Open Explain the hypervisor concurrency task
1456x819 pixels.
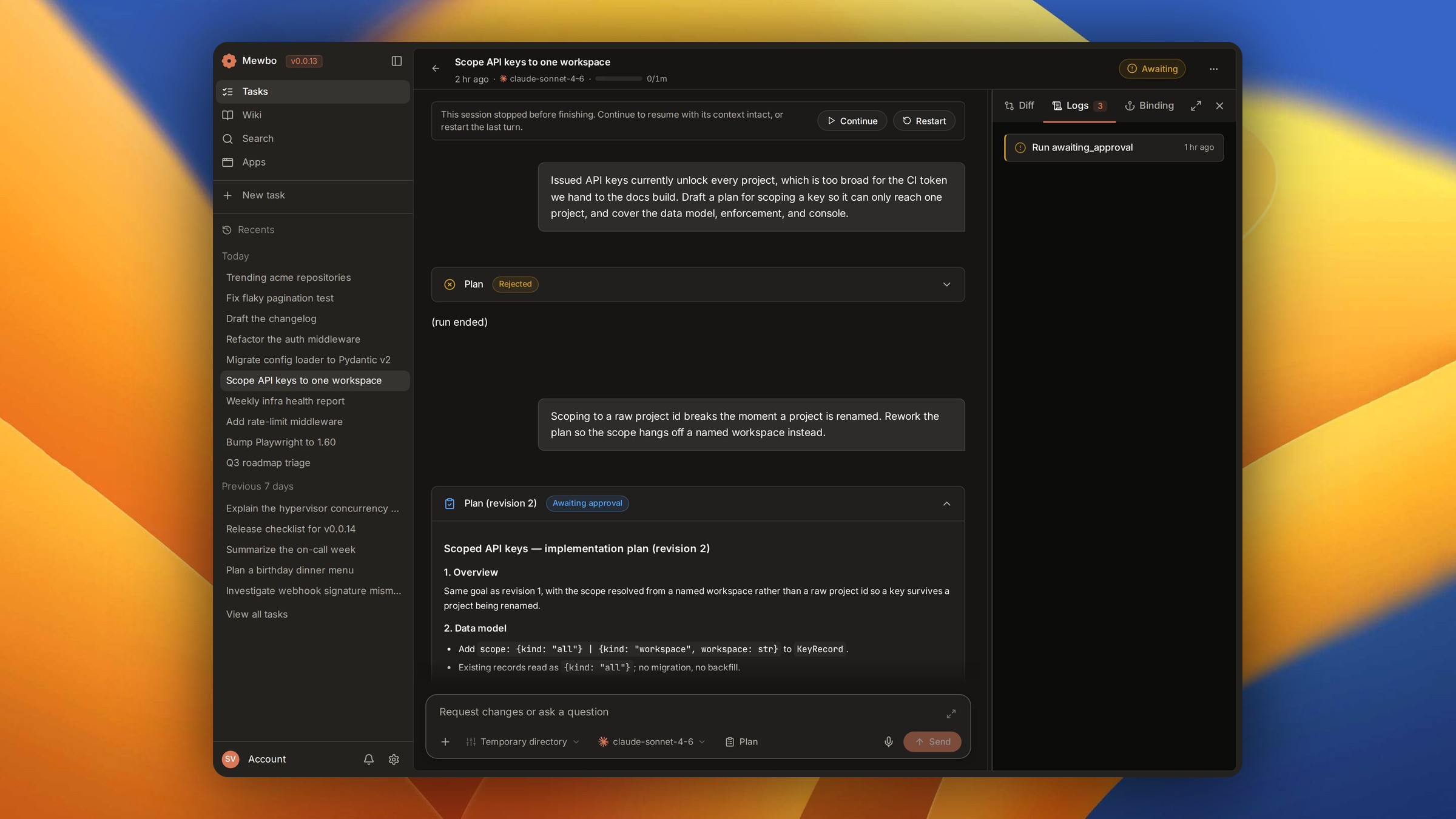(315, 509)
